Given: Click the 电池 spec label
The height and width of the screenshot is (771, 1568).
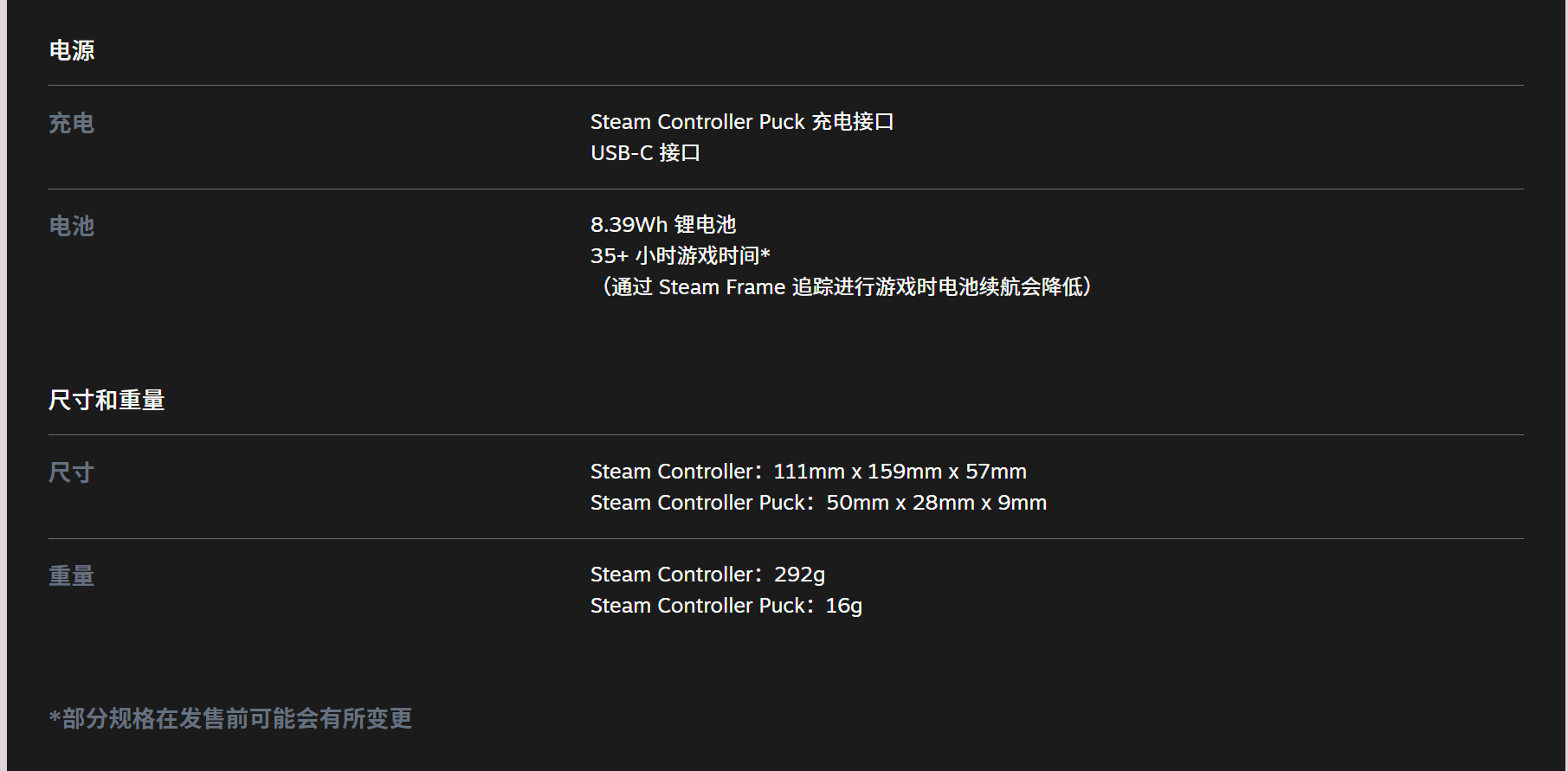Looking at the screenshot, I should point(72,226).
